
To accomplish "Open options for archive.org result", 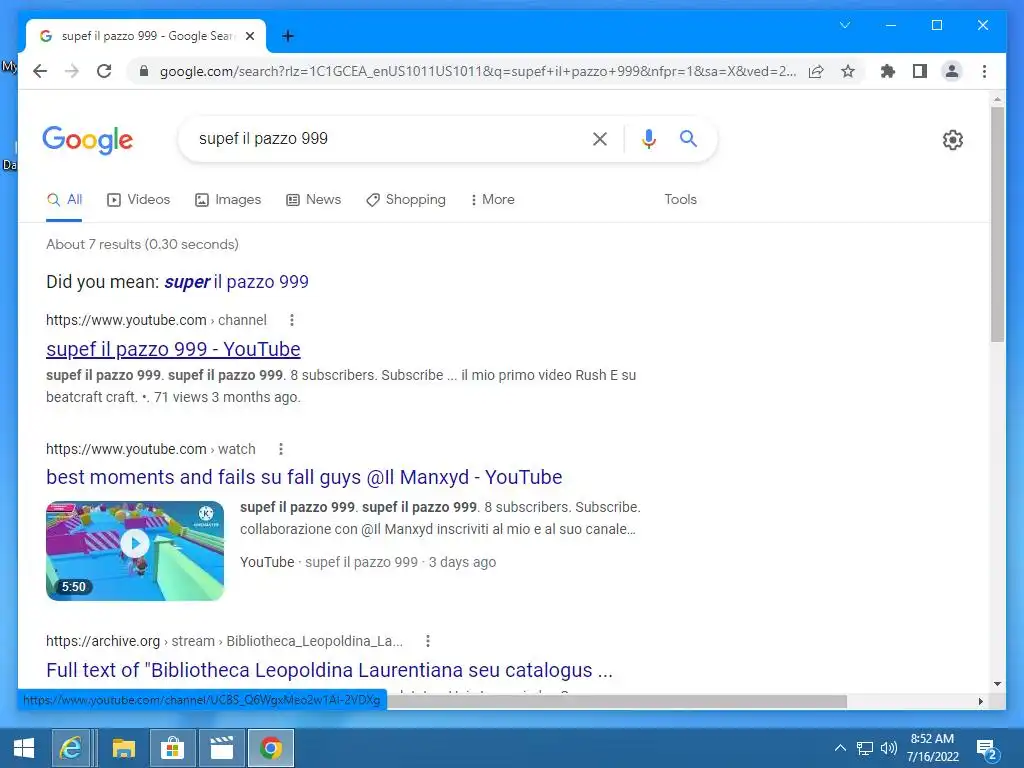I will (428, 641).
